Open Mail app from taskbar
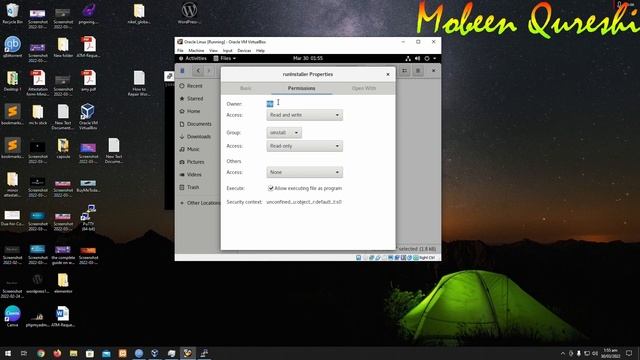The height and width of the screenshot is (360, 640). click(x=106, y=353)
